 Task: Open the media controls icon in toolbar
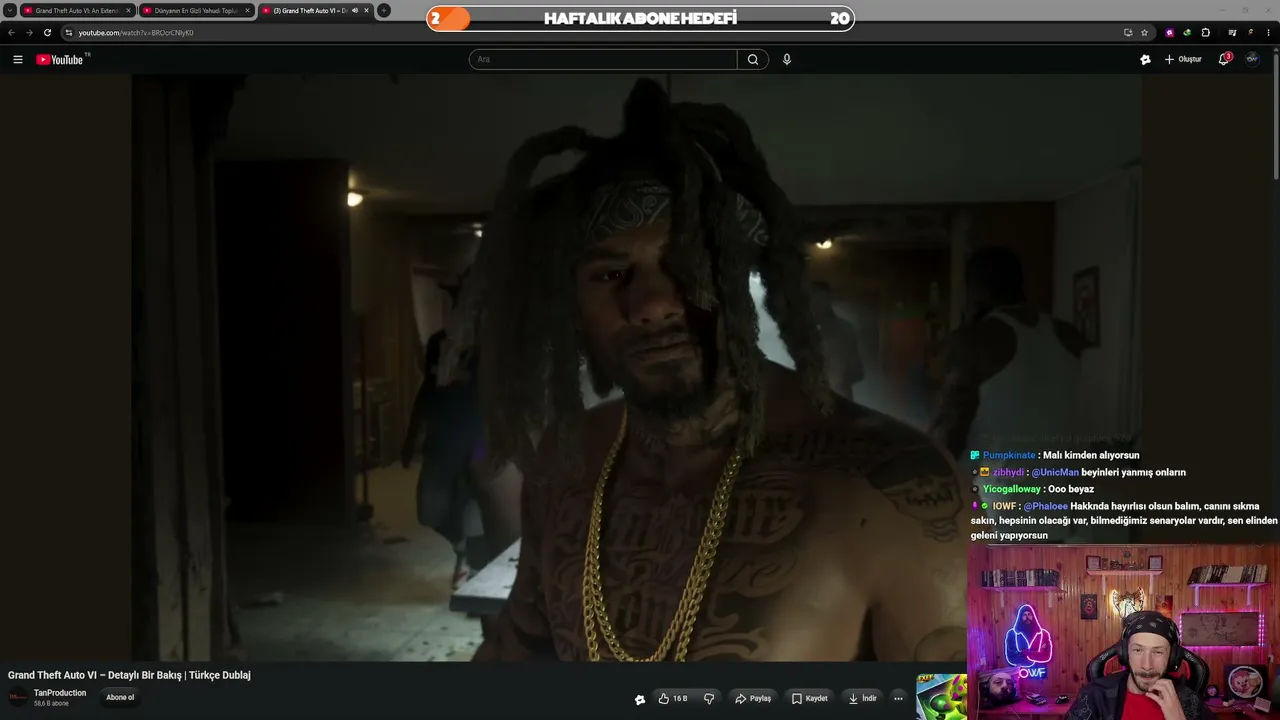click(x=1232, y=33)
